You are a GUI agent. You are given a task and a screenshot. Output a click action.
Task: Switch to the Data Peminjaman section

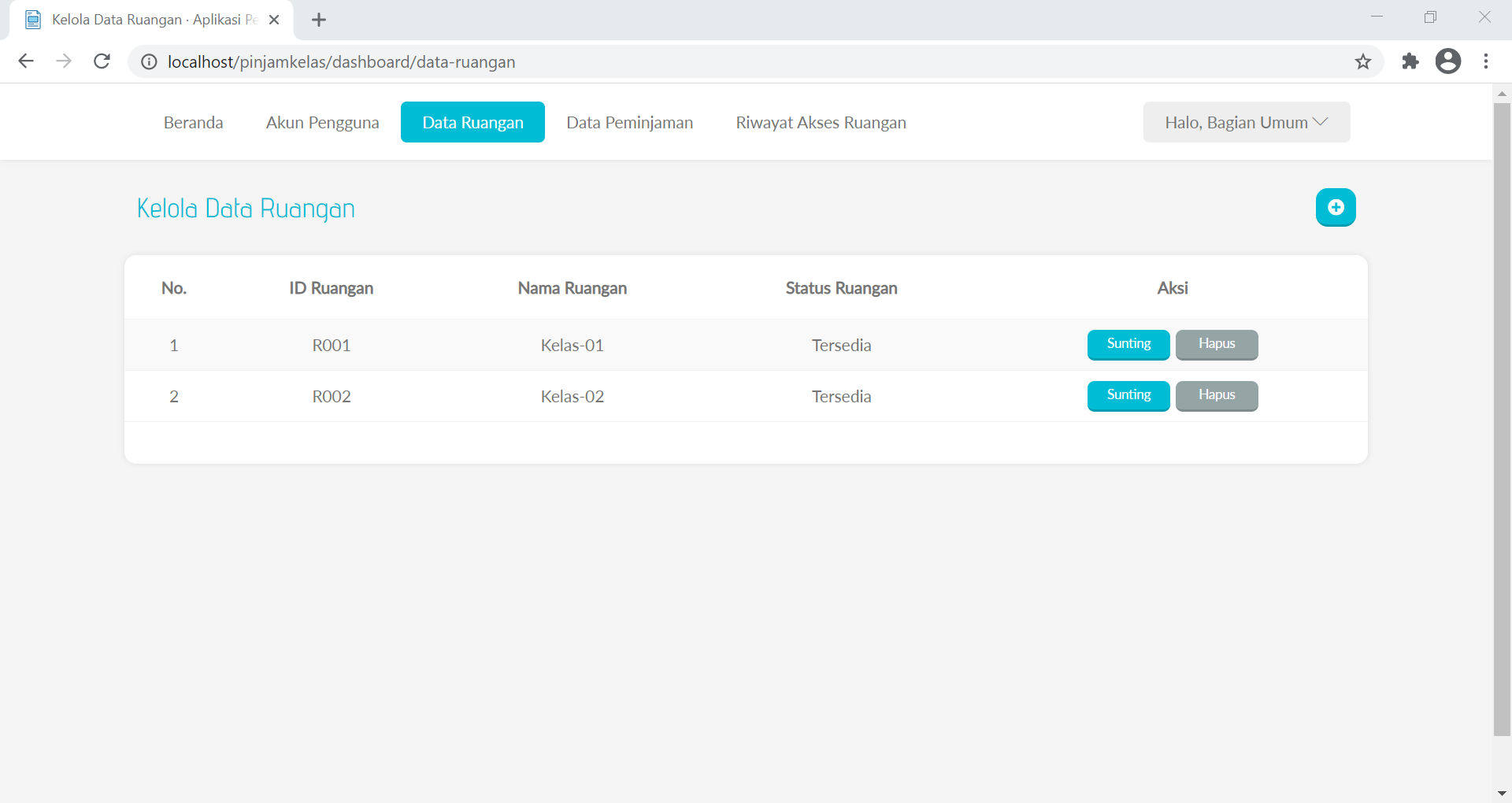coord(629,122)
